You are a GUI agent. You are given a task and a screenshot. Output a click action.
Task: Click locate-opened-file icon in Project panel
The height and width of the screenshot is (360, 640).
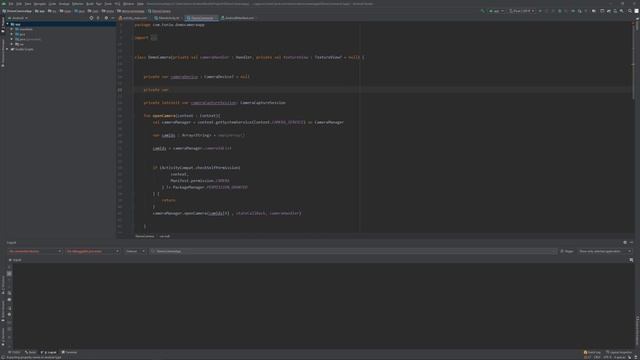91,18
